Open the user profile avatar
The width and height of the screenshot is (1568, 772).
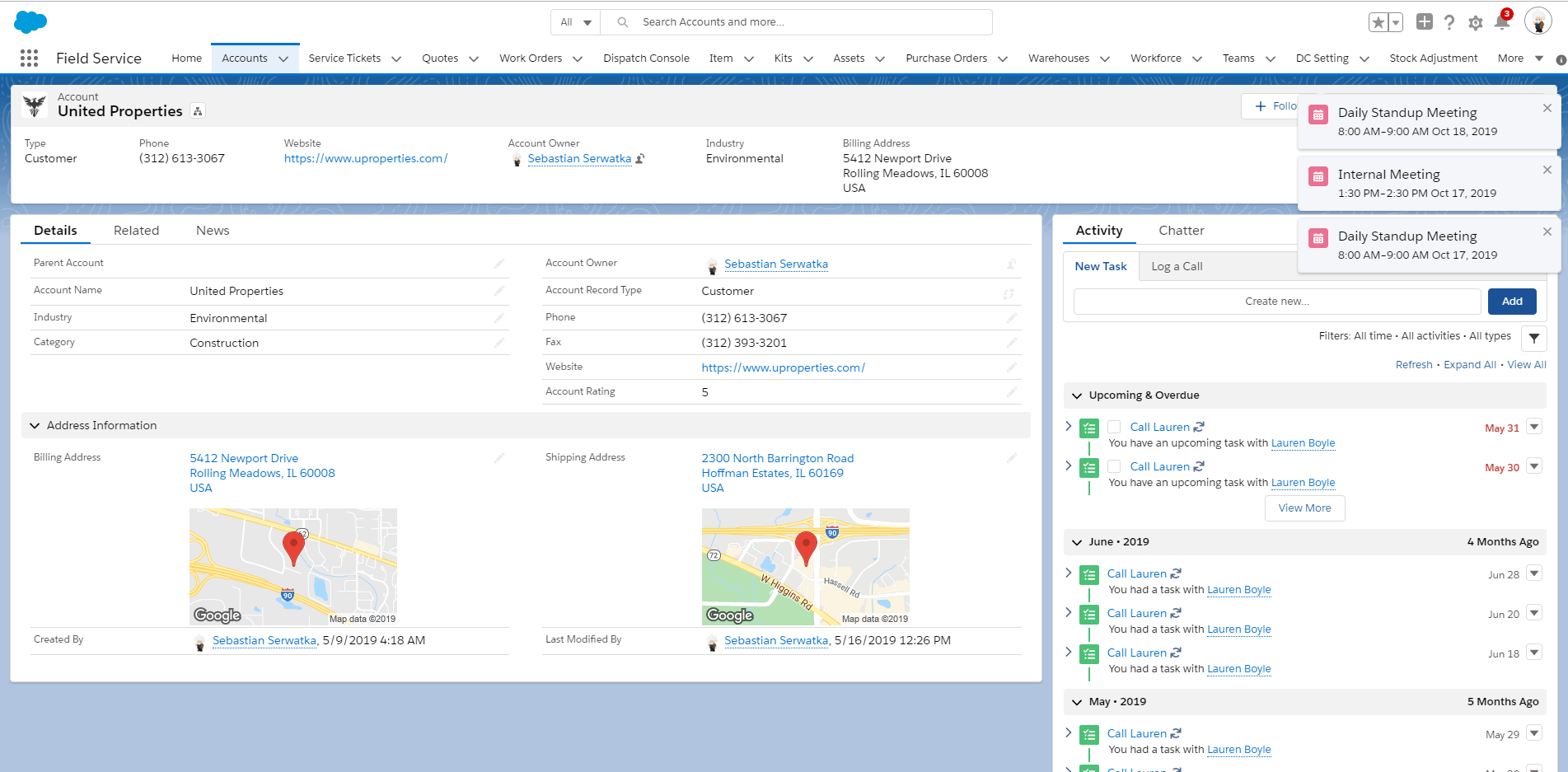click(1538, 21)
